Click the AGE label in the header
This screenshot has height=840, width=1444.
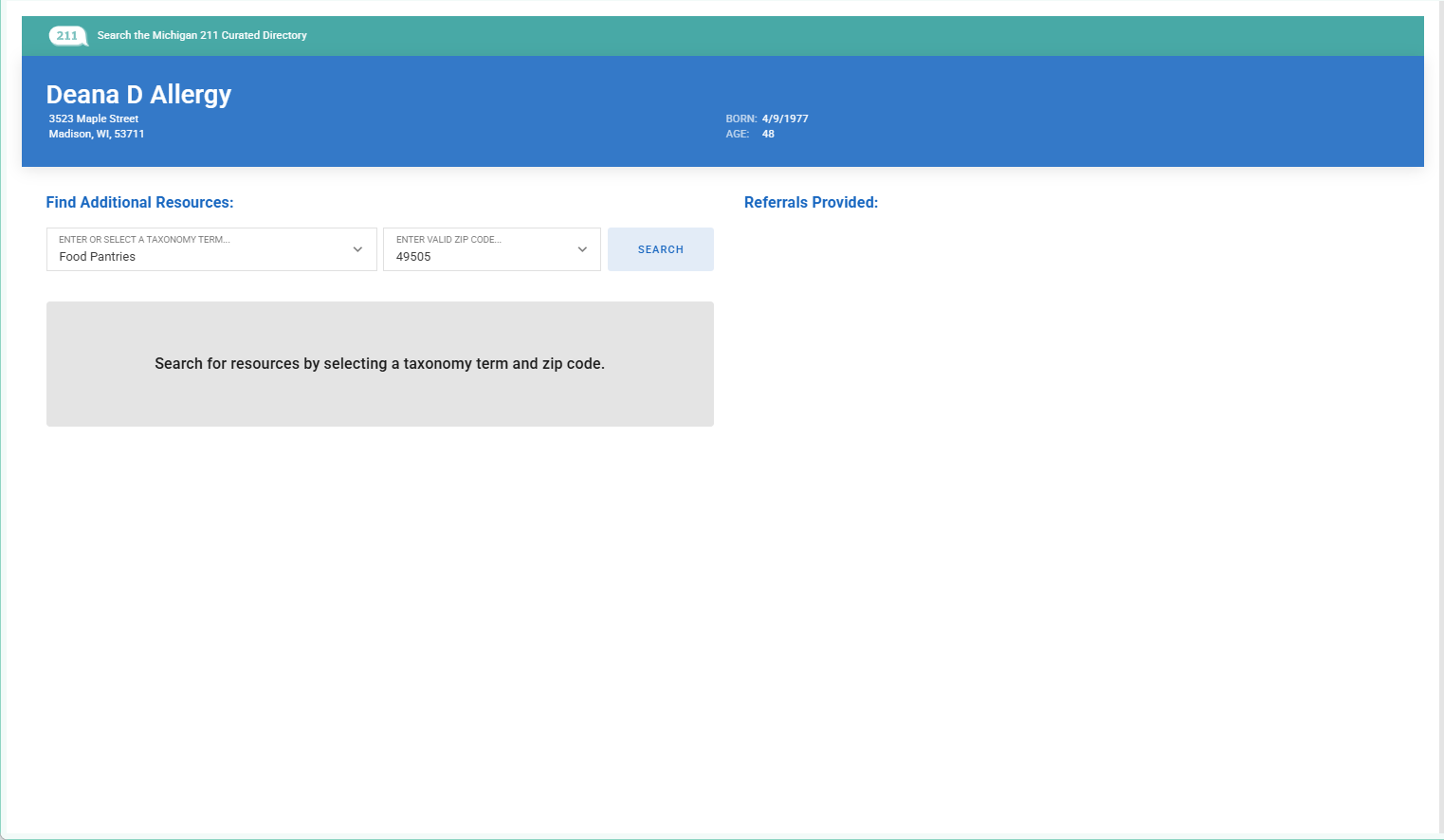pos(737,134)
